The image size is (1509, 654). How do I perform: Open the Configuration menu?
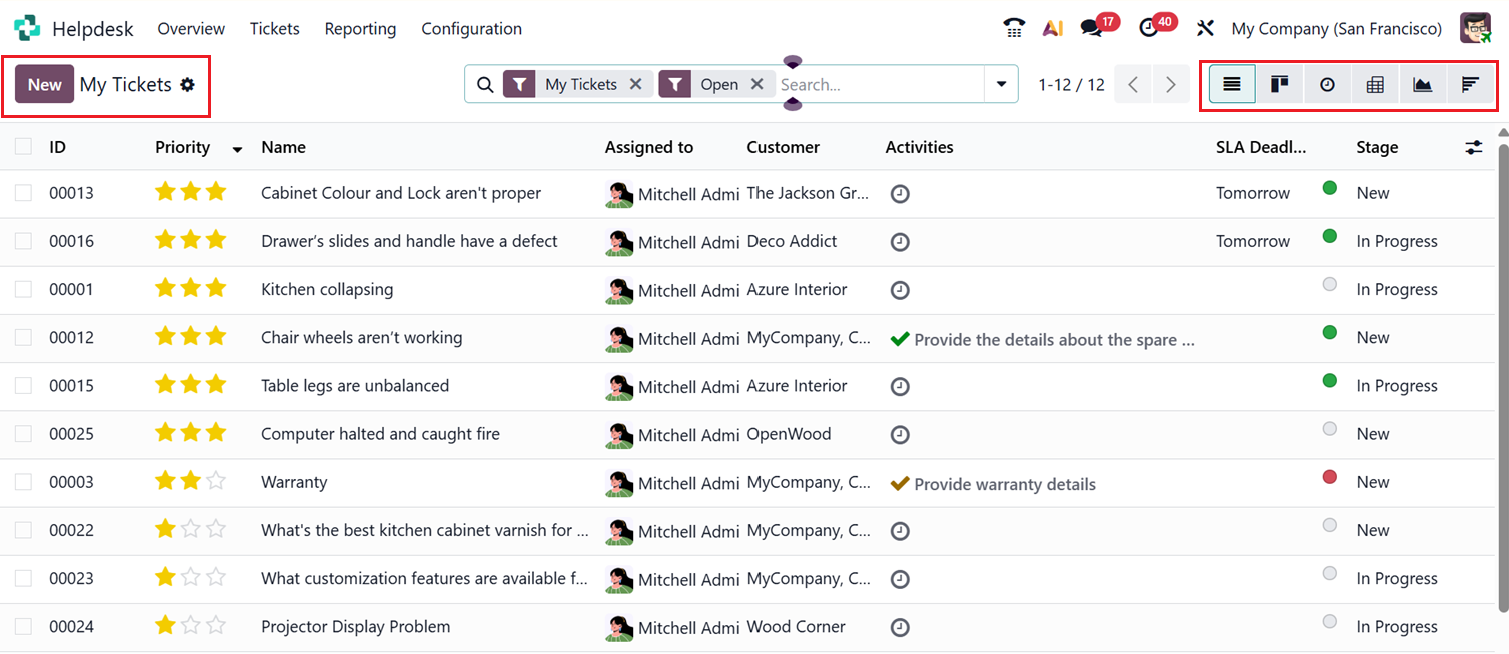471,29
